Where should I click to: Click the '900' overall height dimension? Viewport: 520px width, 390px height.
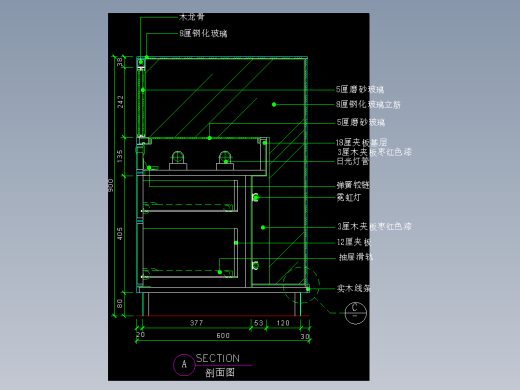[111, 185]
